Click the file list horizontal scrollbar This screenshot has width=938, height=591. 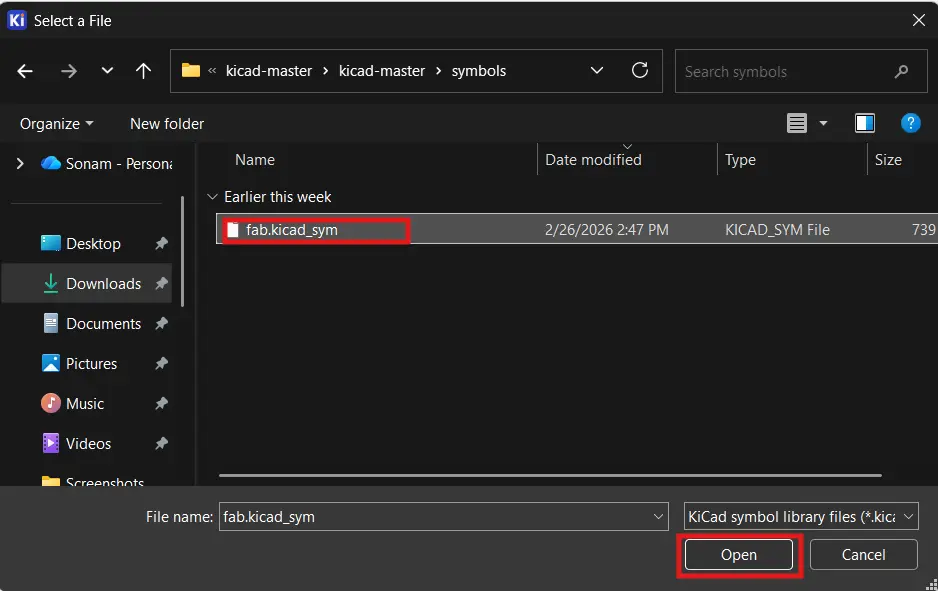point(550,476)
